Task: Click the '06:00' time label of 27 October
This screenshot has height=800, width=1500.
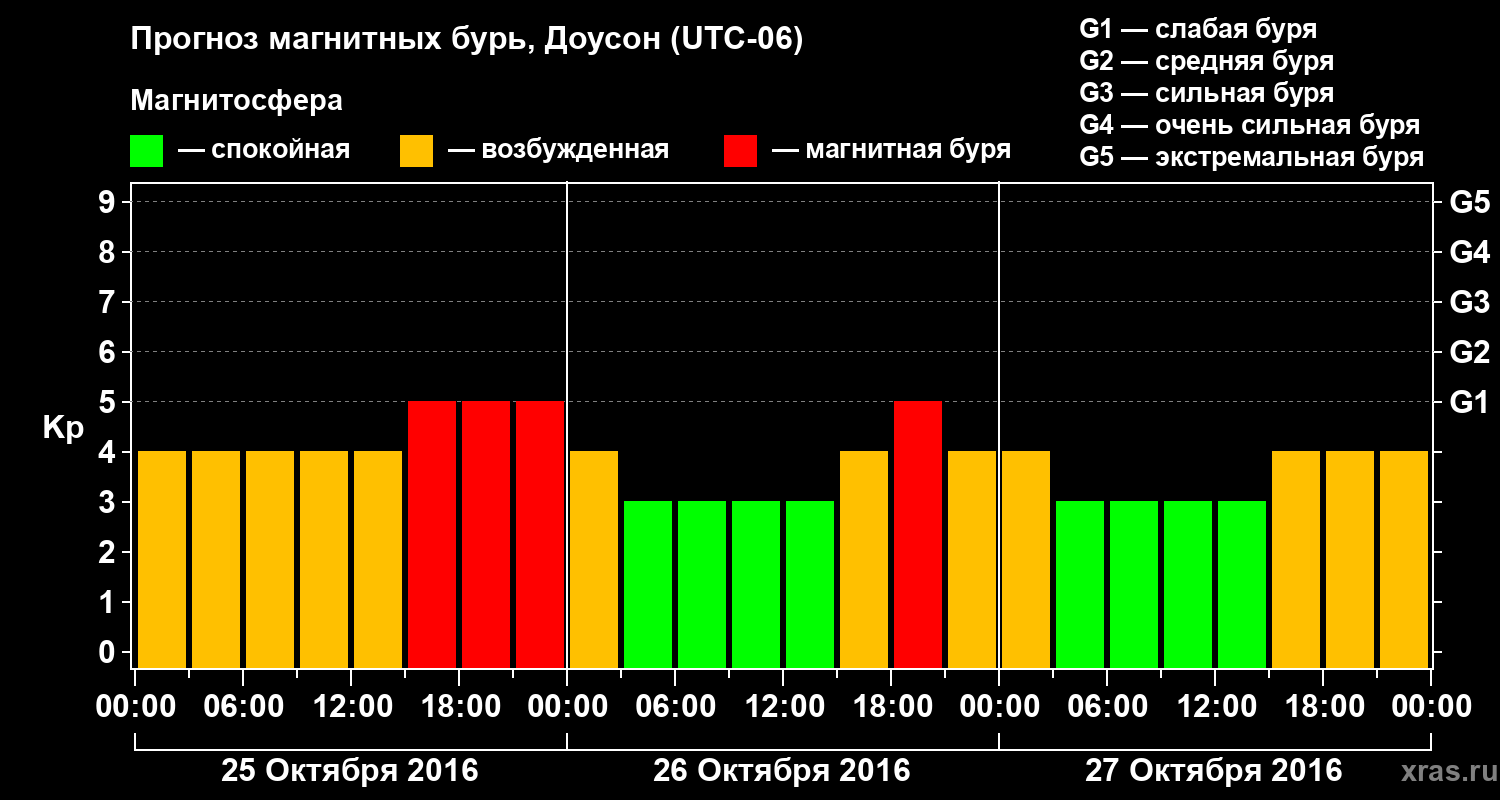Action: (x=1107, y=707)
